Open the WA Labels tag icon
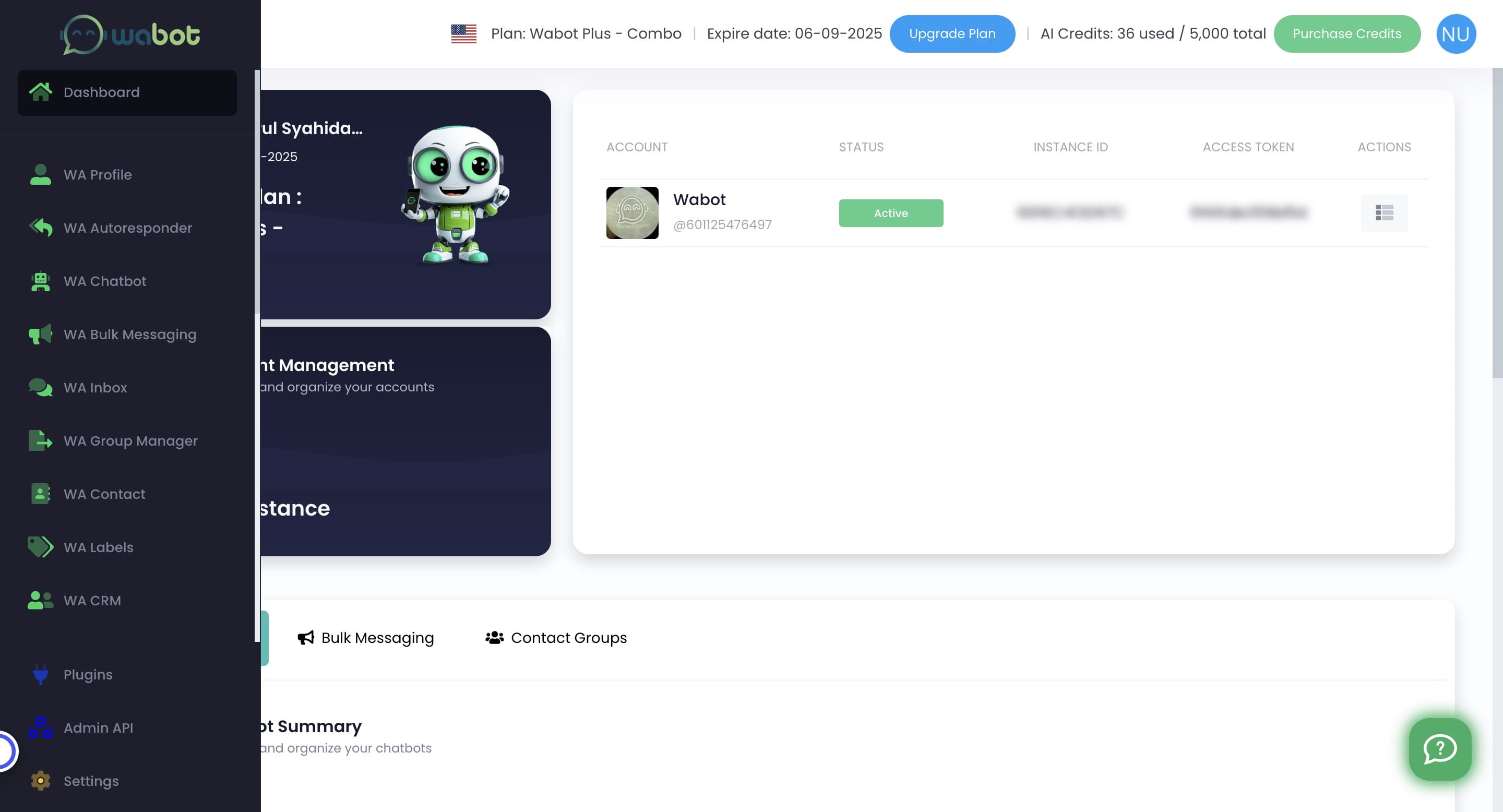1503x812 pixels. [40, 547]
